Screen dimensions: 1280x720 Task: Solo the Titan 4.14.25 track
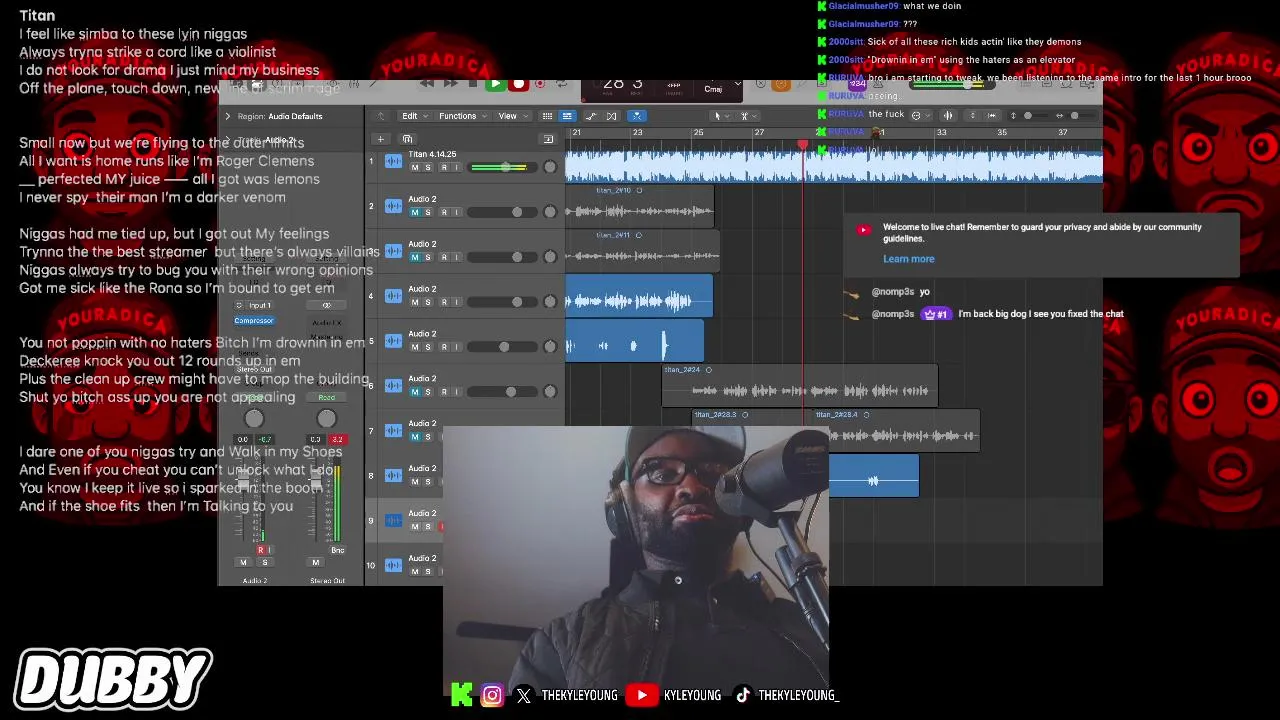coord(428,167)
